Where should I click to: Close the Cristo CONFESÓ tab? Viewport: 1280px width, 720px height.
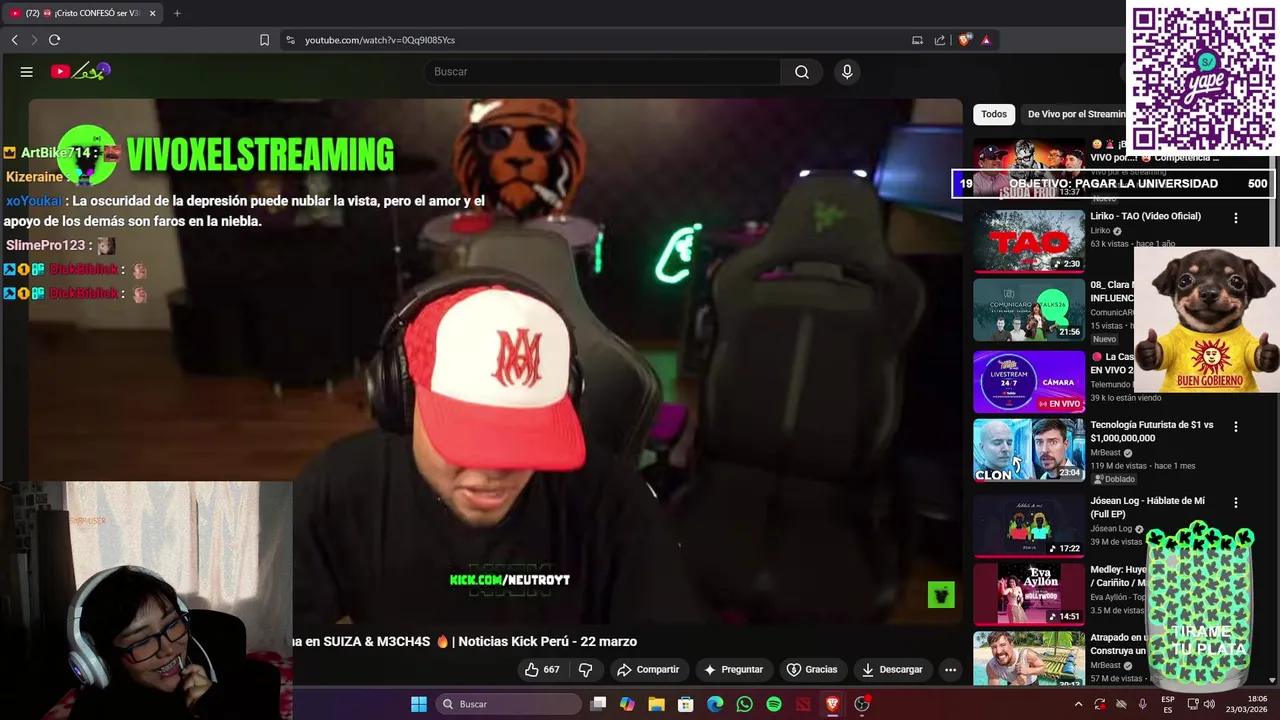152,13
